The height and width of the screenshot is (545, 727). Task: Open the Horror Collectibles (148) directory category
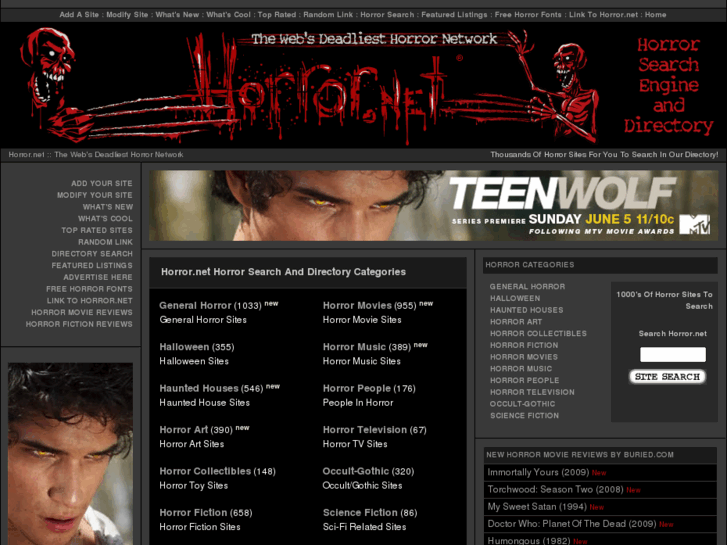click(205, 471)
